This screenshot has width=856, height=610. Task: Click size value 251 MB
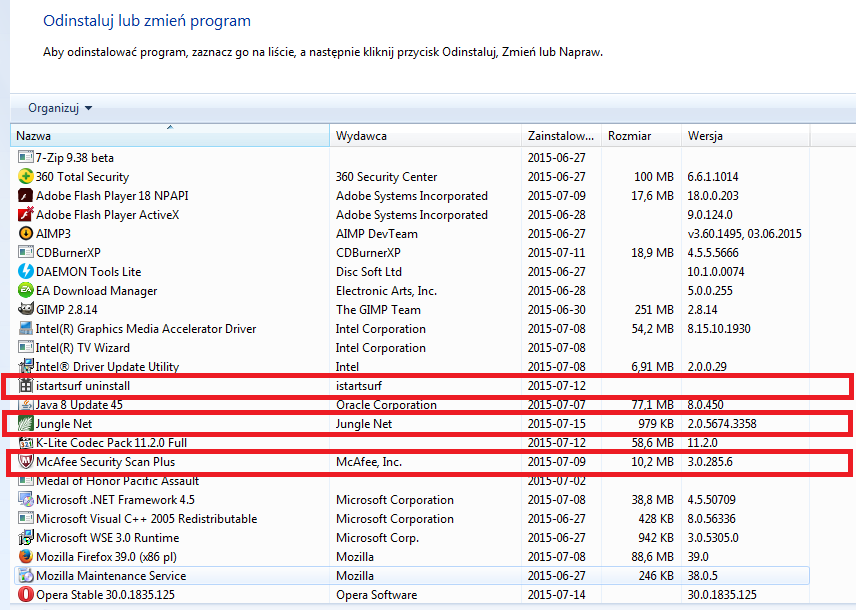654,310
